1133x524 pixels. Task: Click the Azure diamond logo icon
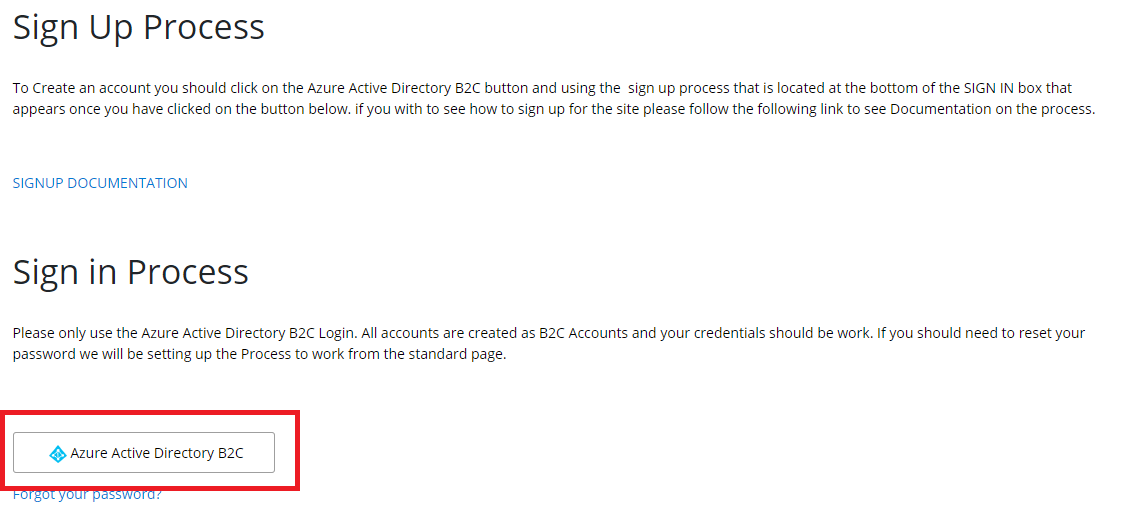58,454
